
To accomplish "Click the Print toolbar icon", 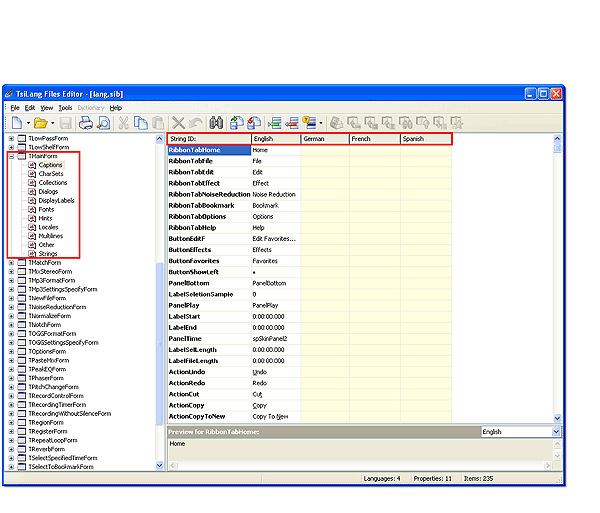I will (86, 123).
